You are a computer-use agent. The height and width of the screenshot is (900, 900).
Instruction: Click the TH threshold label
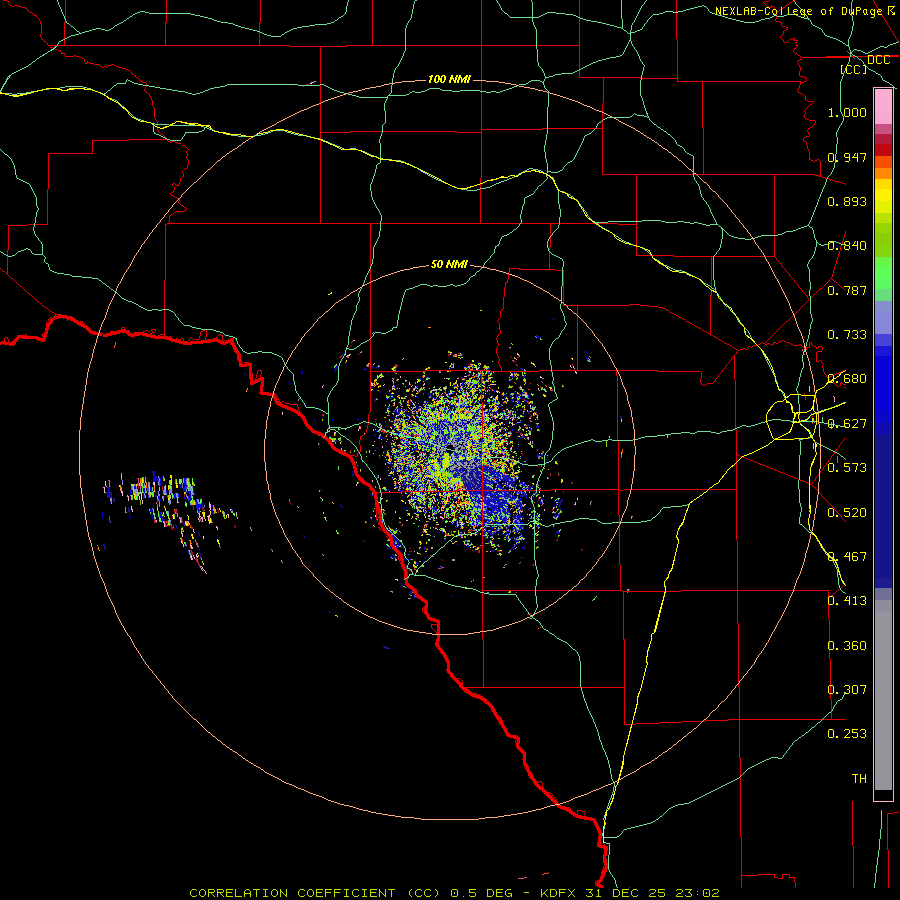[859, 779]
